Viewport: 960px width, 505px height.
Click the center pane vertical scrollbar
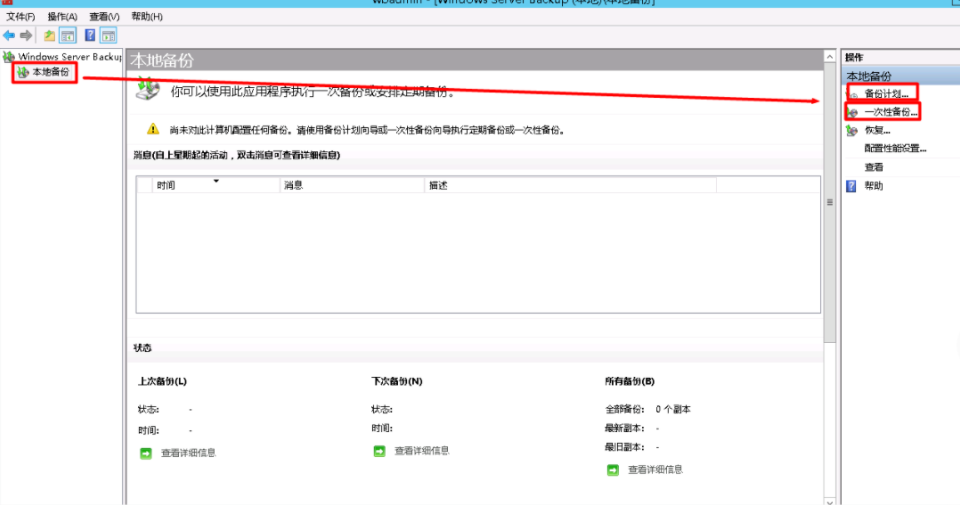pyautogui.click(x=829, y=300)
